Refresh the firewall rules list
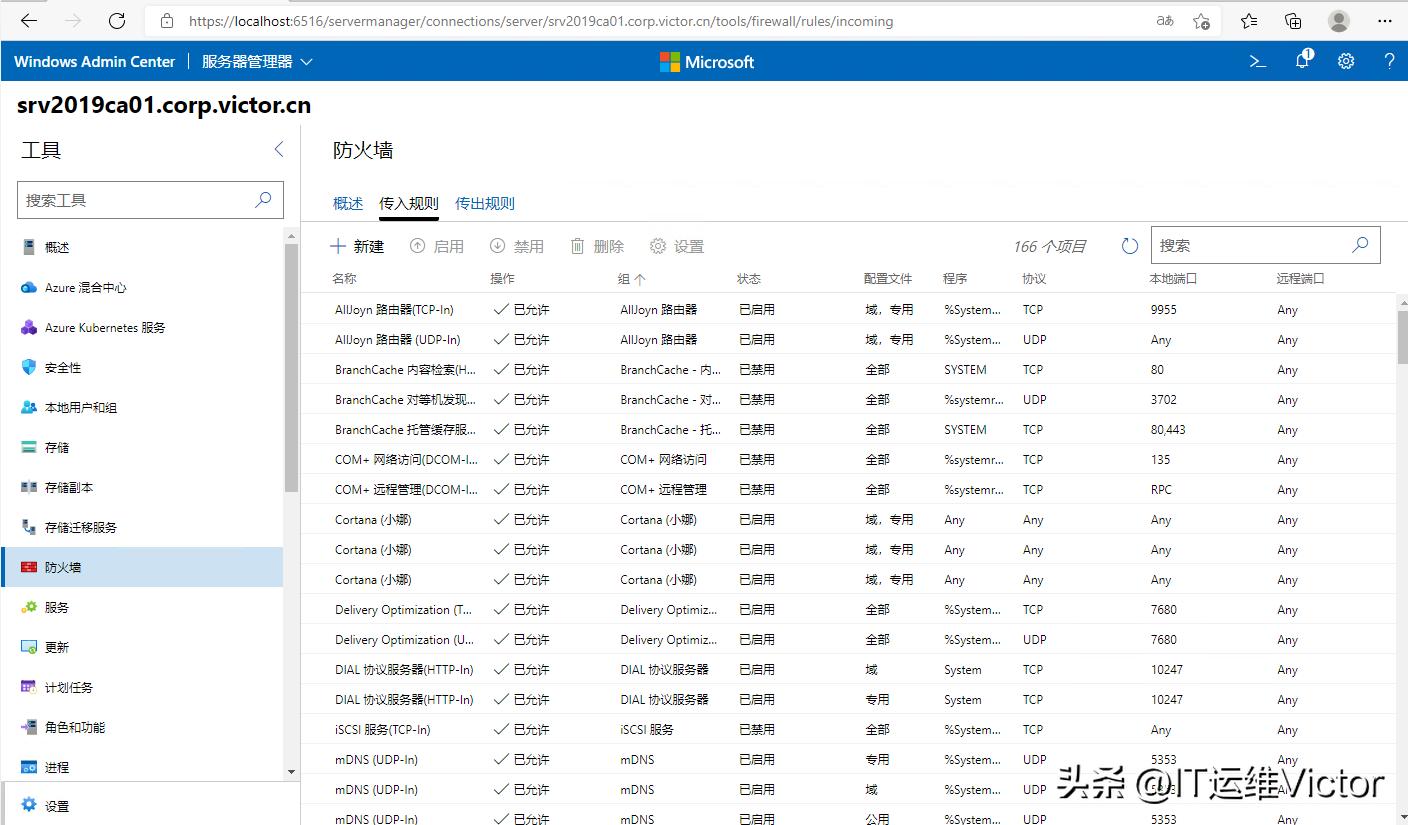The height and width of the screenshot is (825, 1408). (1130, 244)
